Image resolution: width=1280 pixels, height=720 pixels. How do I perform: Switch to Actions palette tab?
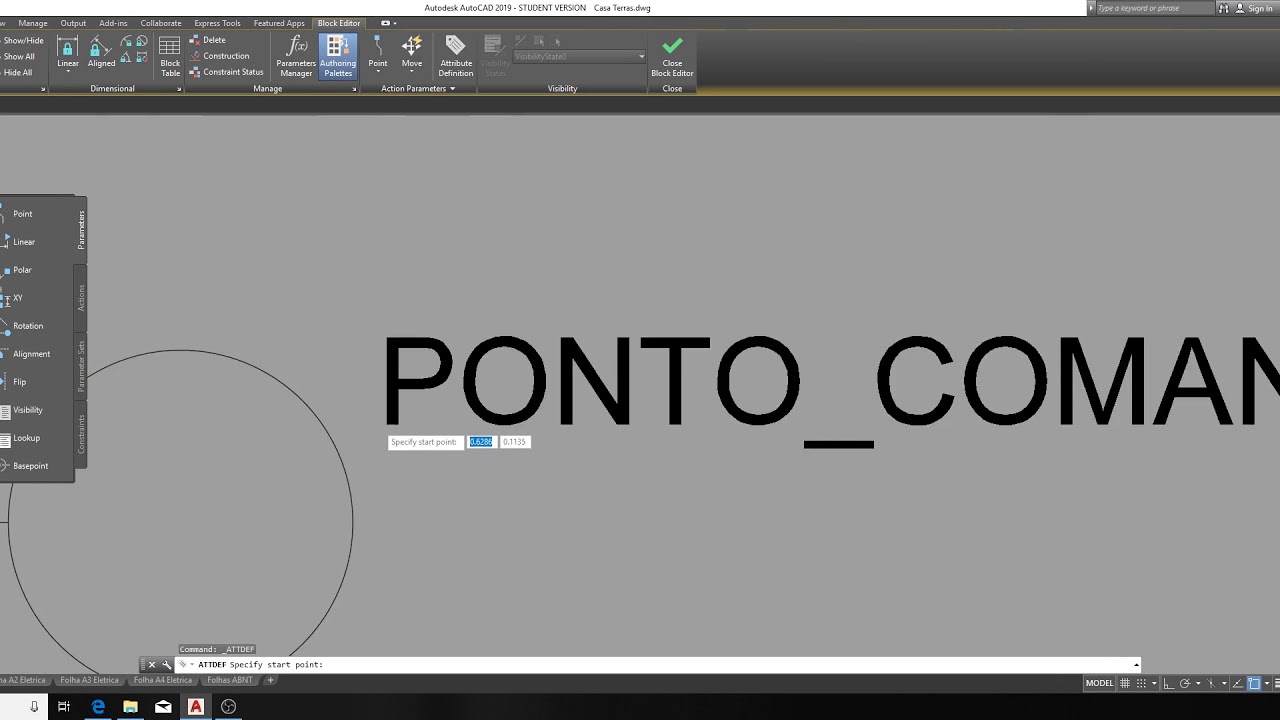81,298
